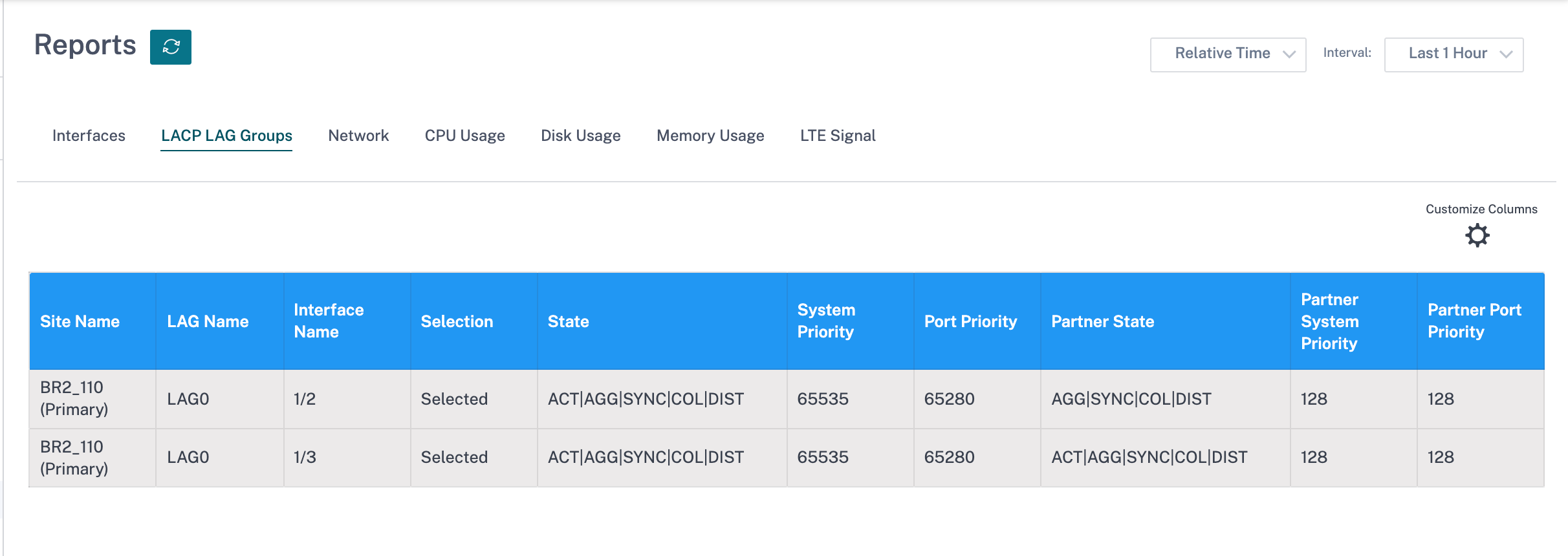This screenshot has width=1568, height=556.
Task: Click LAG0 cell in the 1/2 row
Action: pyautogui.click(x=220, y=399)
